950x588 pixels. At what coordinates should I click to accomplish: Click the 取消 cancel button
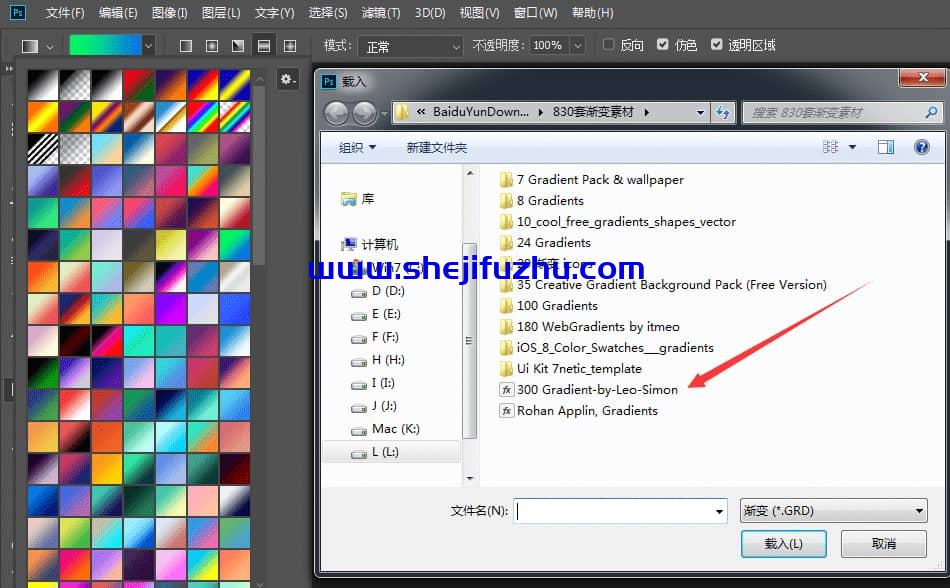pyautogui.click(x=883, y=544)
